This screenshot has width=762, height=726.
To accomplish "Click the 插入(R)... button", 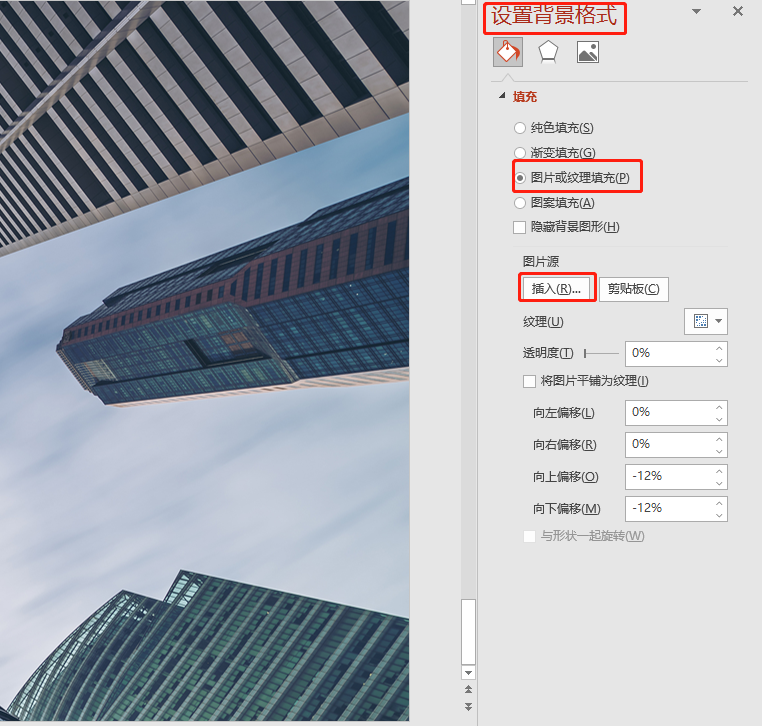I will coord(556,289).
